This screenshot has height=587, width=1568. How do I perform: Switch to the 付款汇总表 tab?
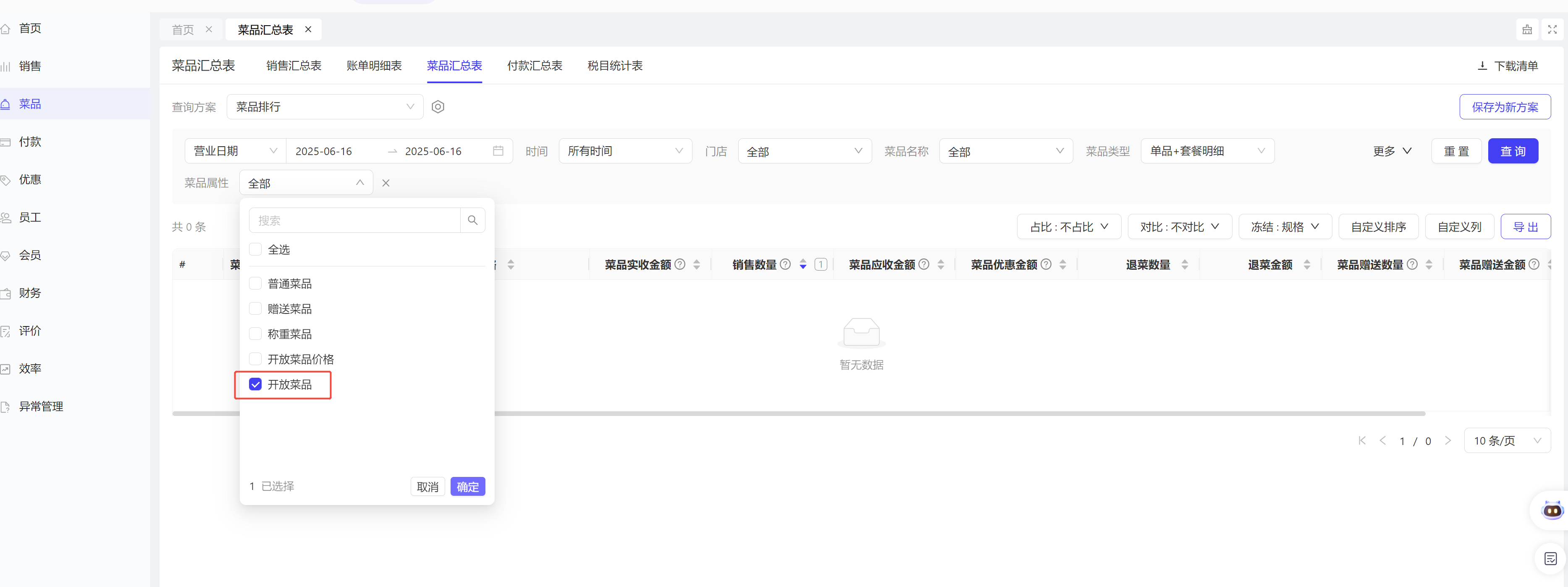click(535, 66)
